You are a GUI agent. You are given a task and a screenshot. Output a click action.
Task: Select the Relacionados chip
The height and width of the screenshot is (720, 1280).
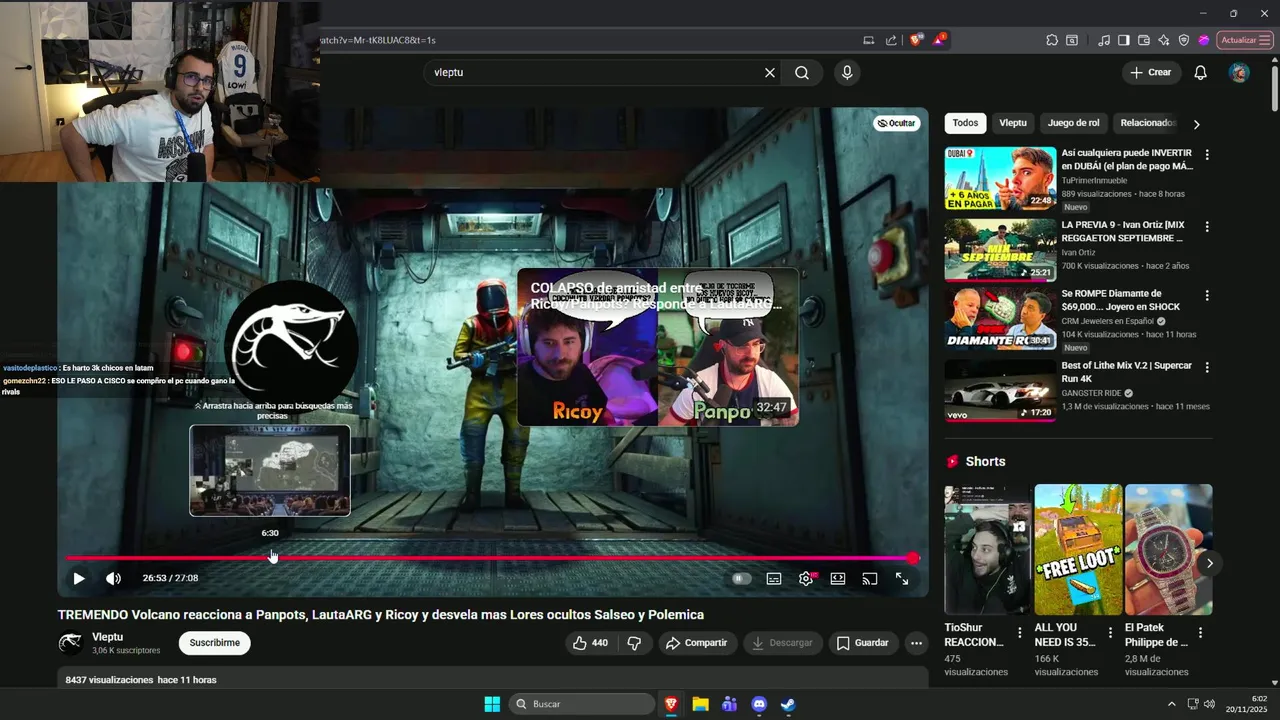pos(1146,123)
